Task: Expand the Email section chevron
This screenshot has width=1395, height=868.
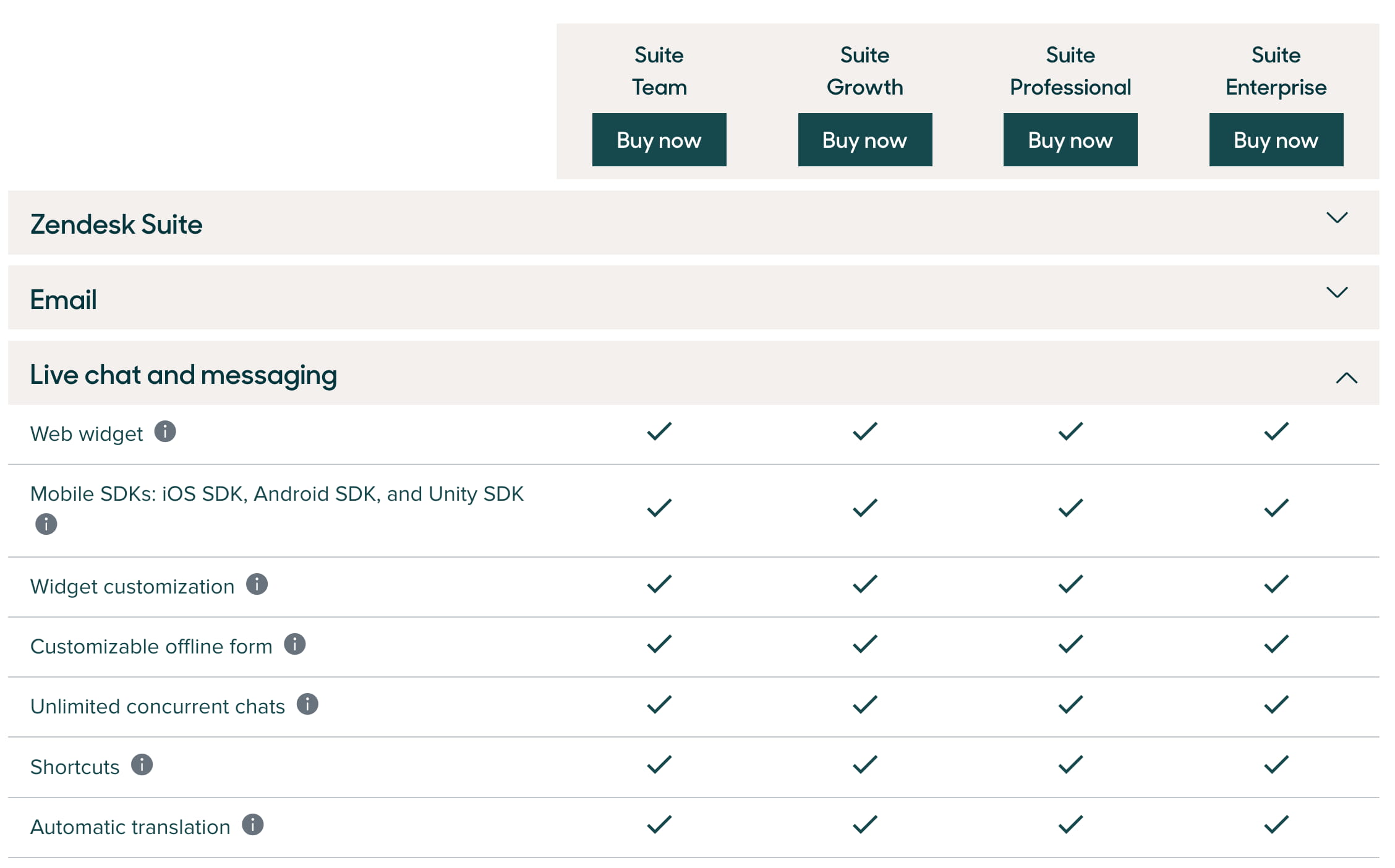Action: click(x=1337, y=292)
